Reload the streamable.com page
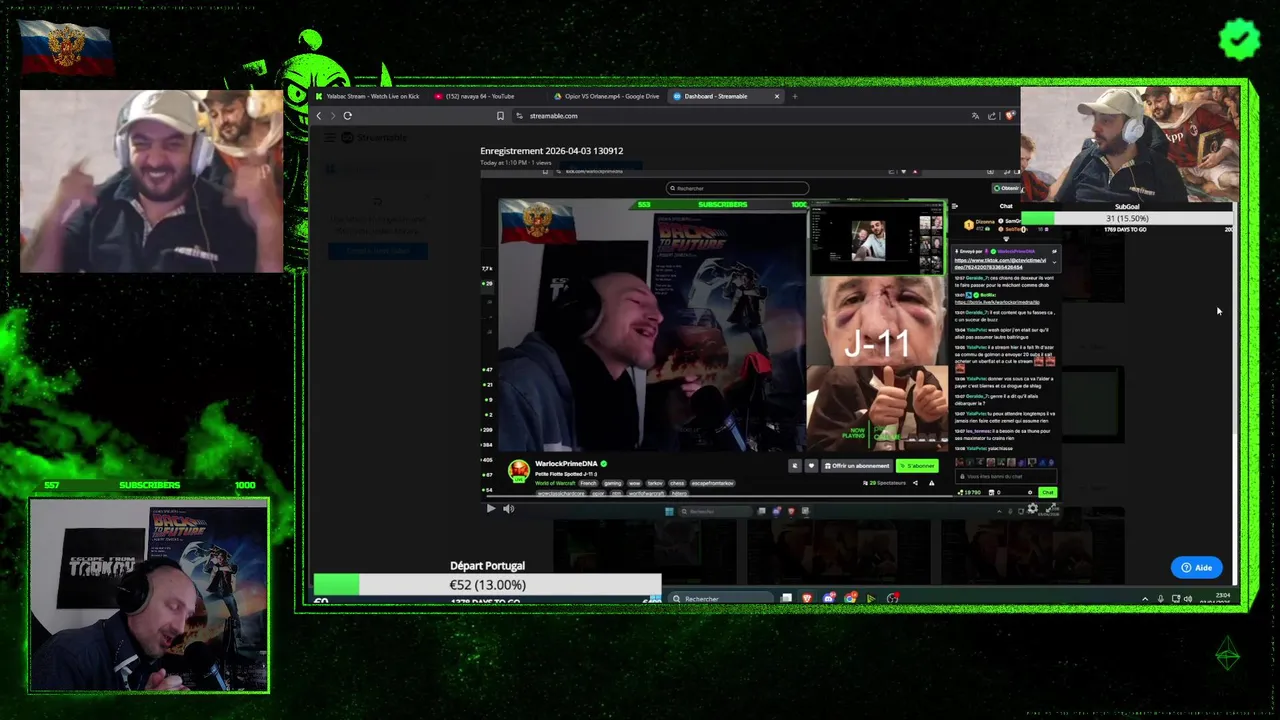This screenshot has height=720, width=1280. click(x=347, y=115)
